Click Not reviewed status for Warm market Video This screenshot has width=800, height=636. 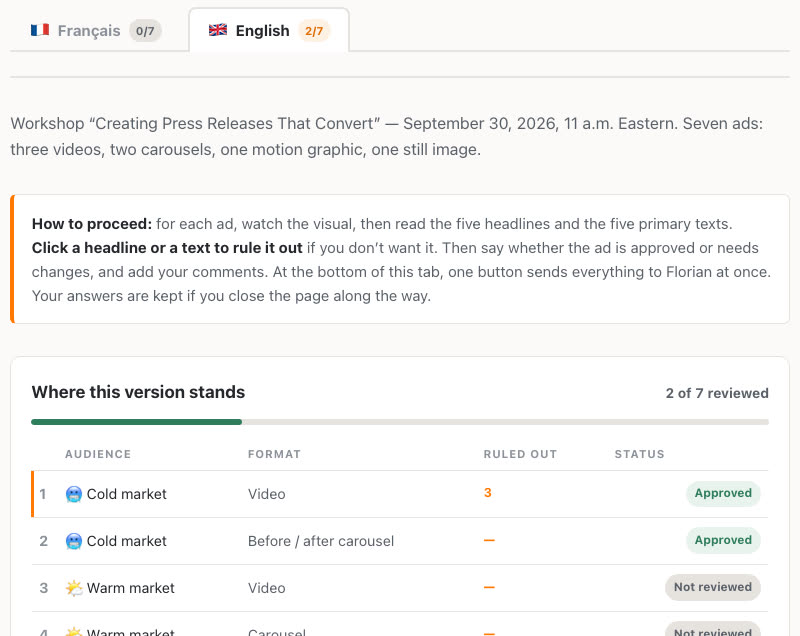713,587
